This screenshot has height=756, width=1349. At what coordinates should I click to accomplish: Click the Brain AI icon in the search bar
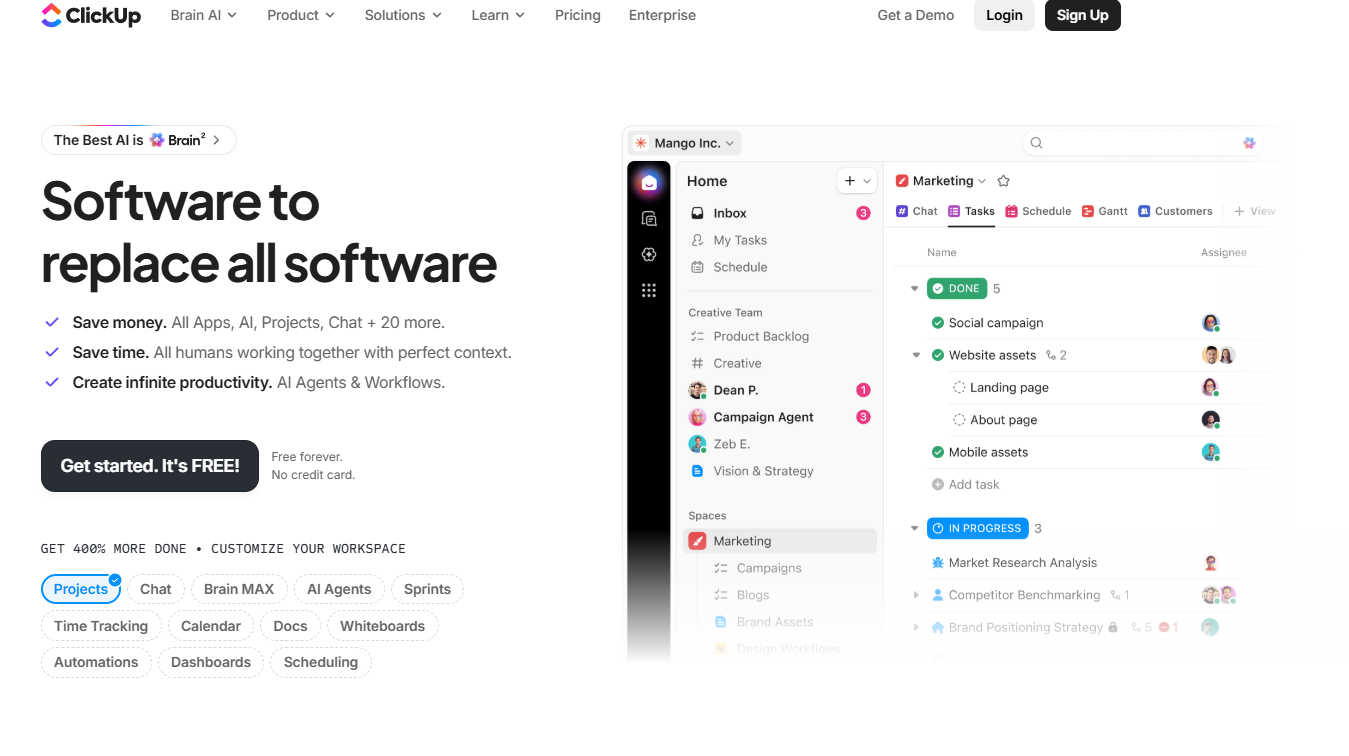(x=1249, y=143)
